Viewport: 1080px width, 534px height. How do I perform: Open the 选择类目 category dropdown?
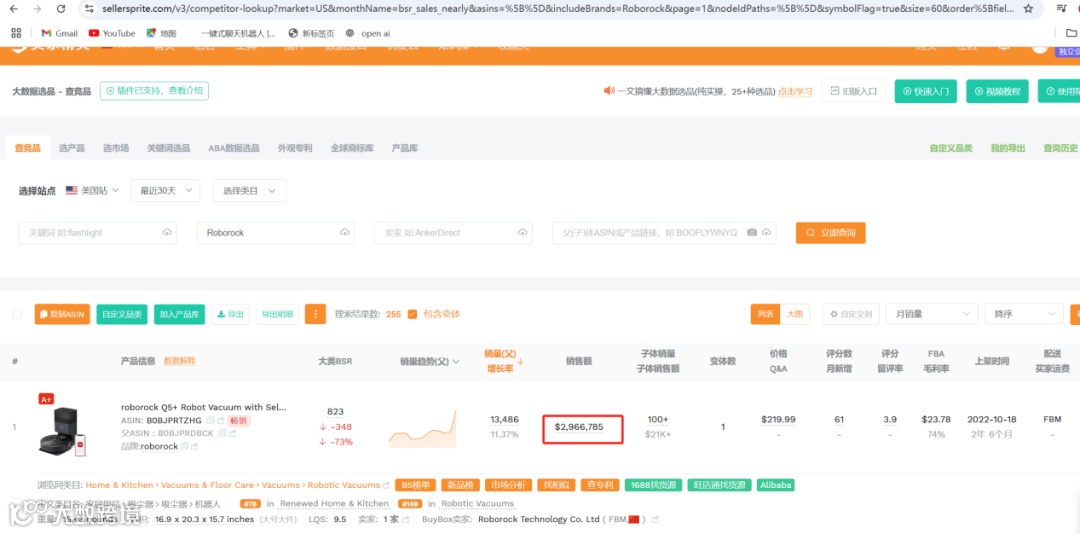249,191
